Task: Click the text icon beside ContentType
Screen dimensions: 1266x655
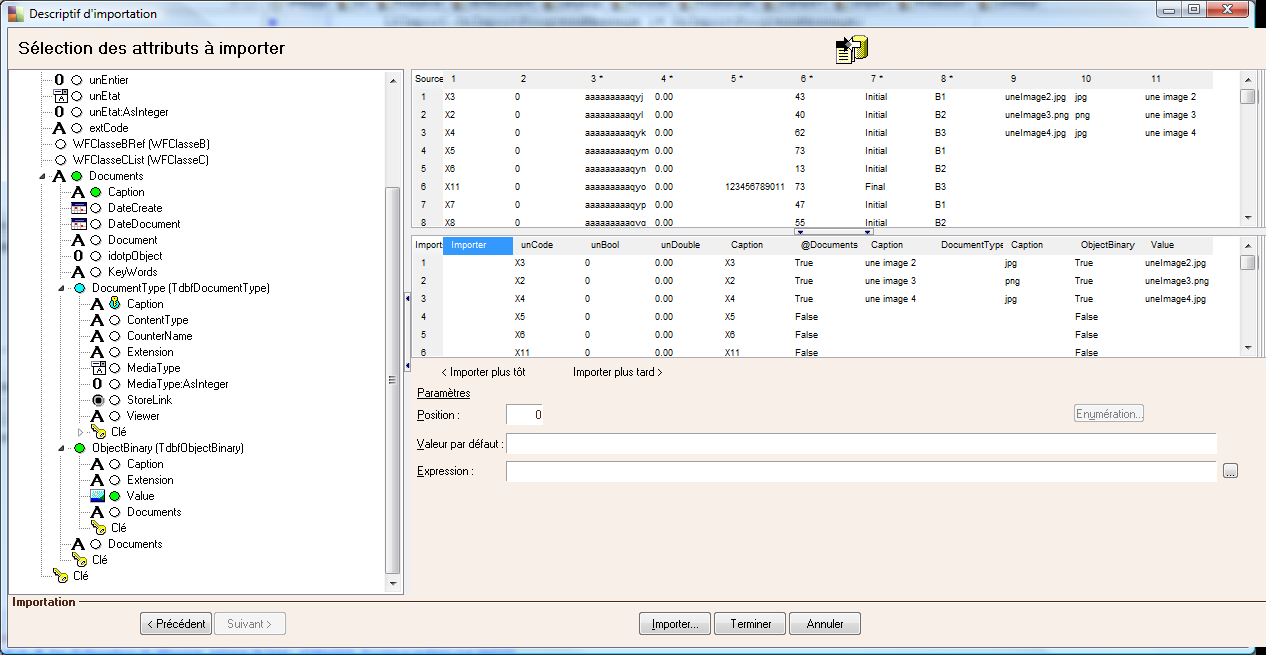Action: [97, 320]
